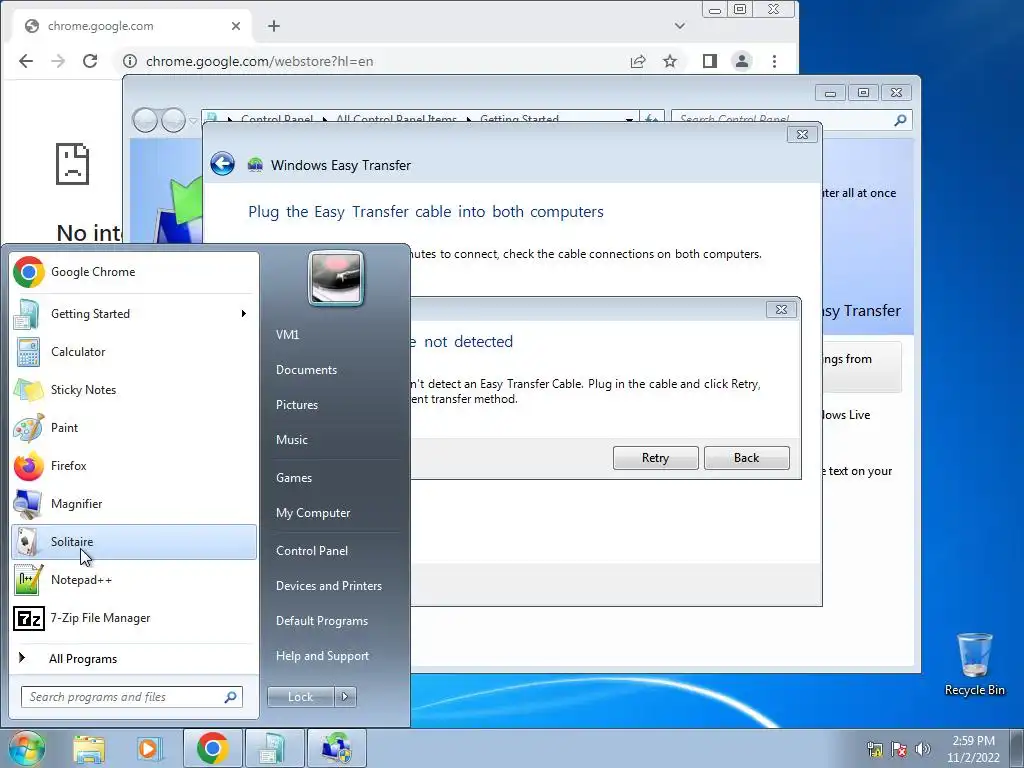Open the VM1 user folder
The image size is (1024, 768).
(287, 334)
